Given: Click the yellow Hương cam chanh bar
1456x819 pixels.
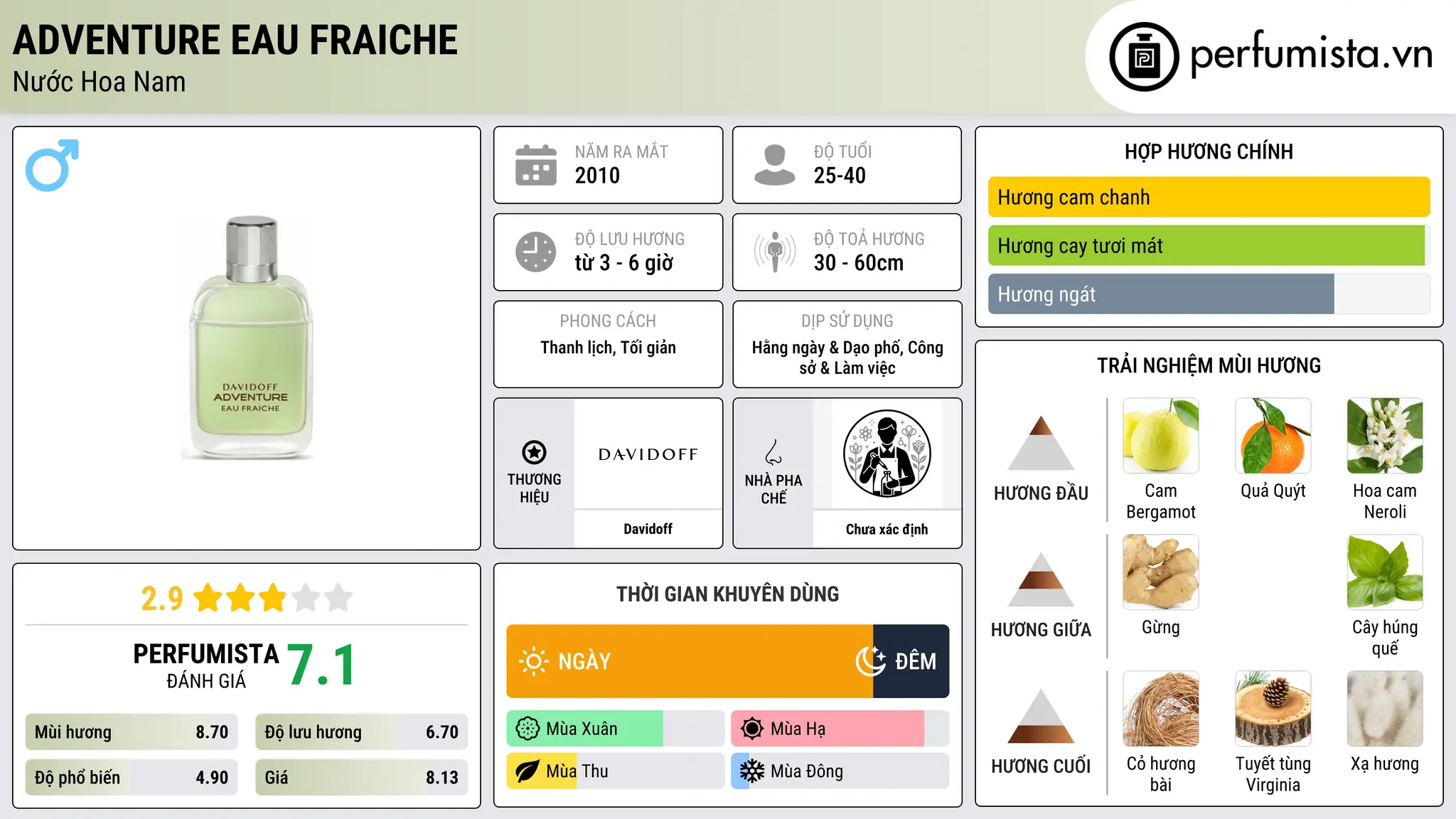Looking at the screenshot, I should (1209, 197).
